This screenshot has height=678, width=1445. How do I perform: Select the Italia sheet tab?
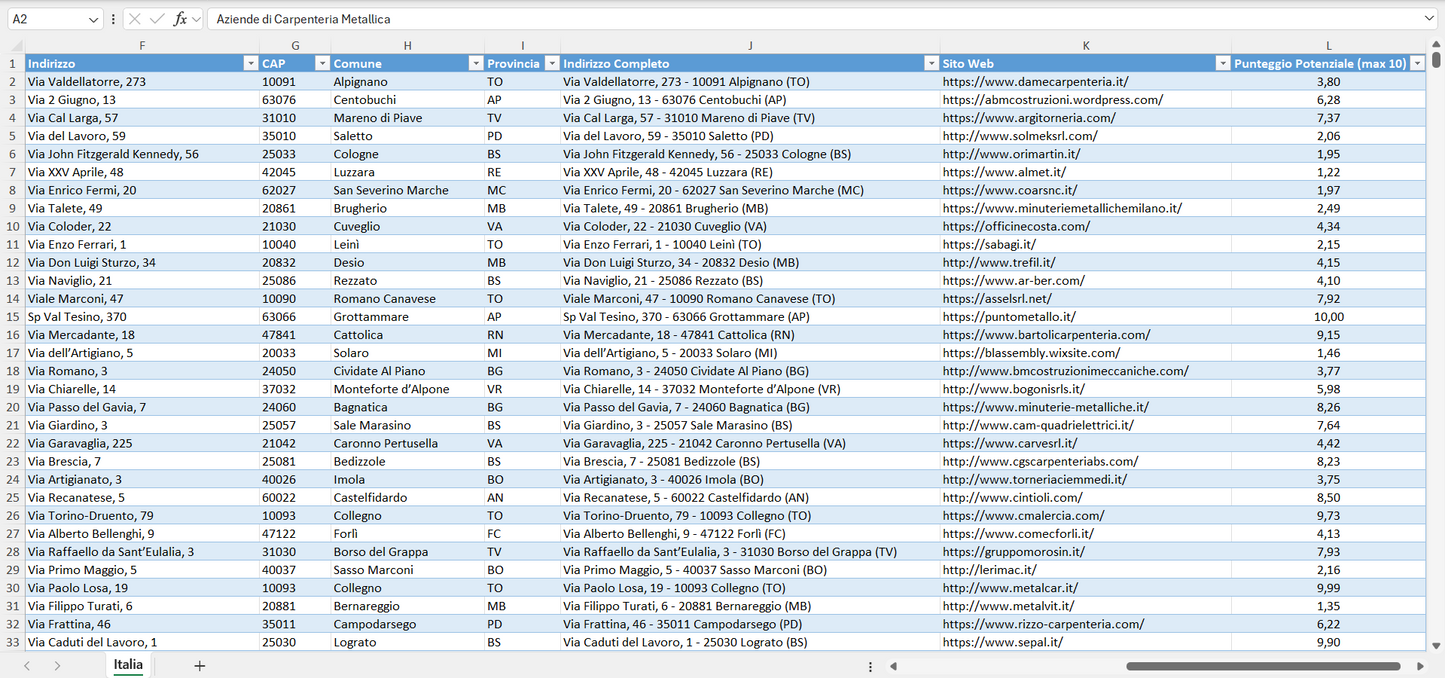click(x=127, y=665)
